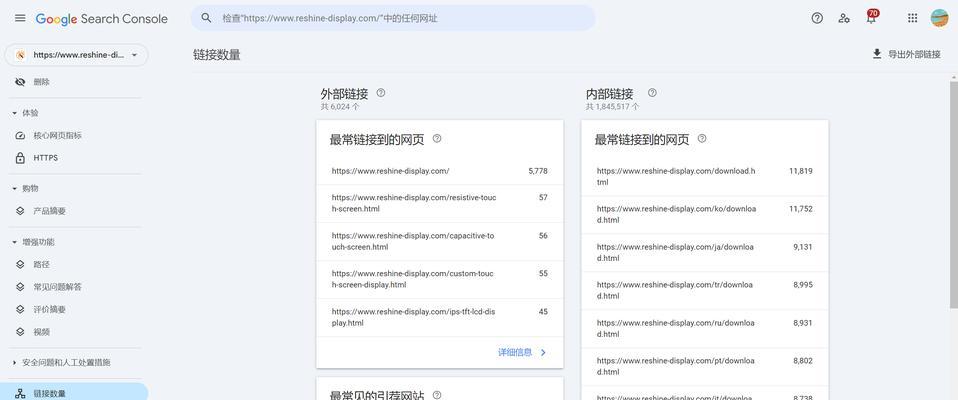Image resolution: width=958 pixels, height=400 pixels.
Task: Click the links sitemap icon beside 链接数量
Action: click(x=20, y=394)
